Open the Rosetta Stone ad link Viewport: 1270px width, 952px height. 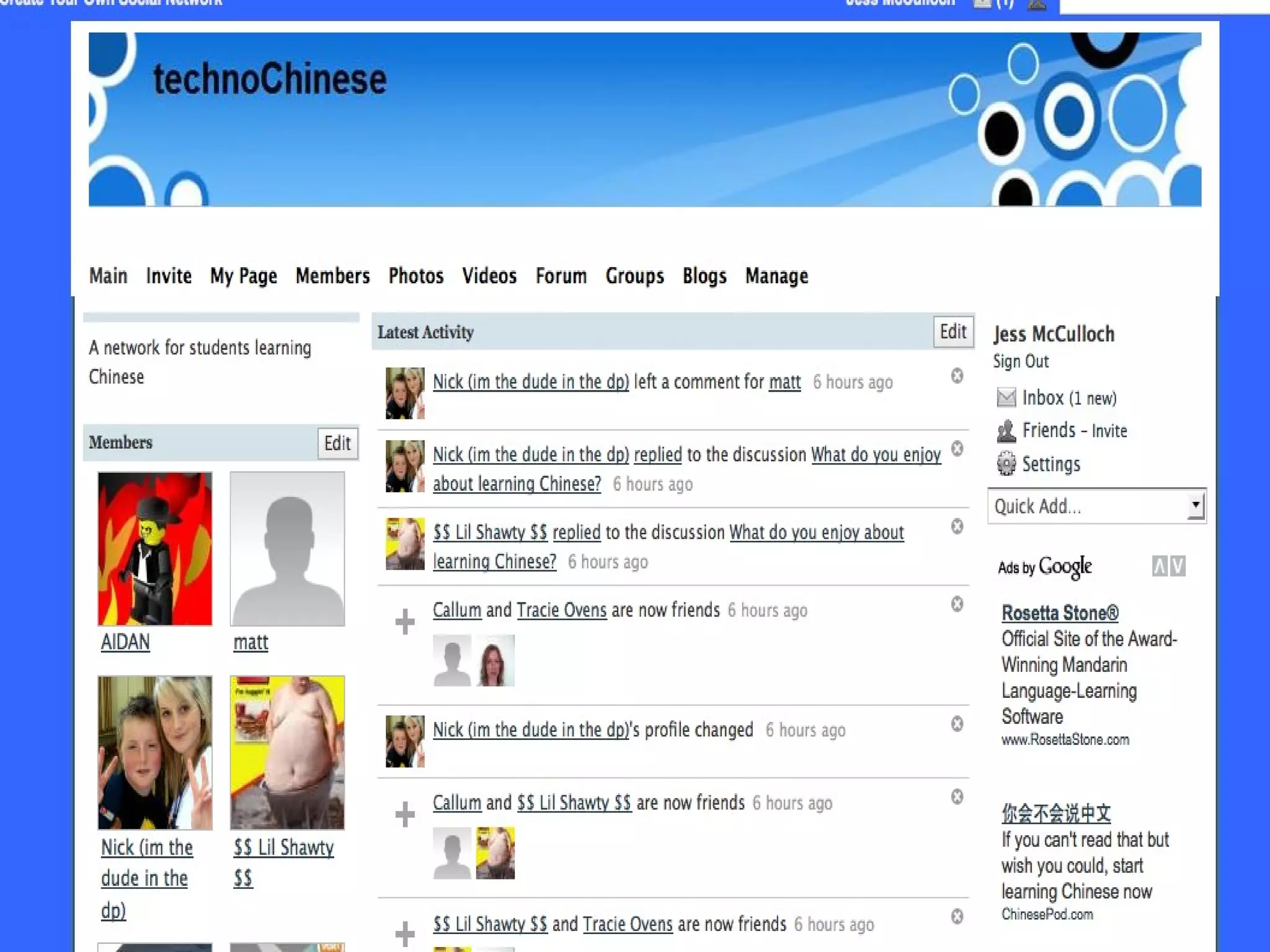pos(1060,613)
